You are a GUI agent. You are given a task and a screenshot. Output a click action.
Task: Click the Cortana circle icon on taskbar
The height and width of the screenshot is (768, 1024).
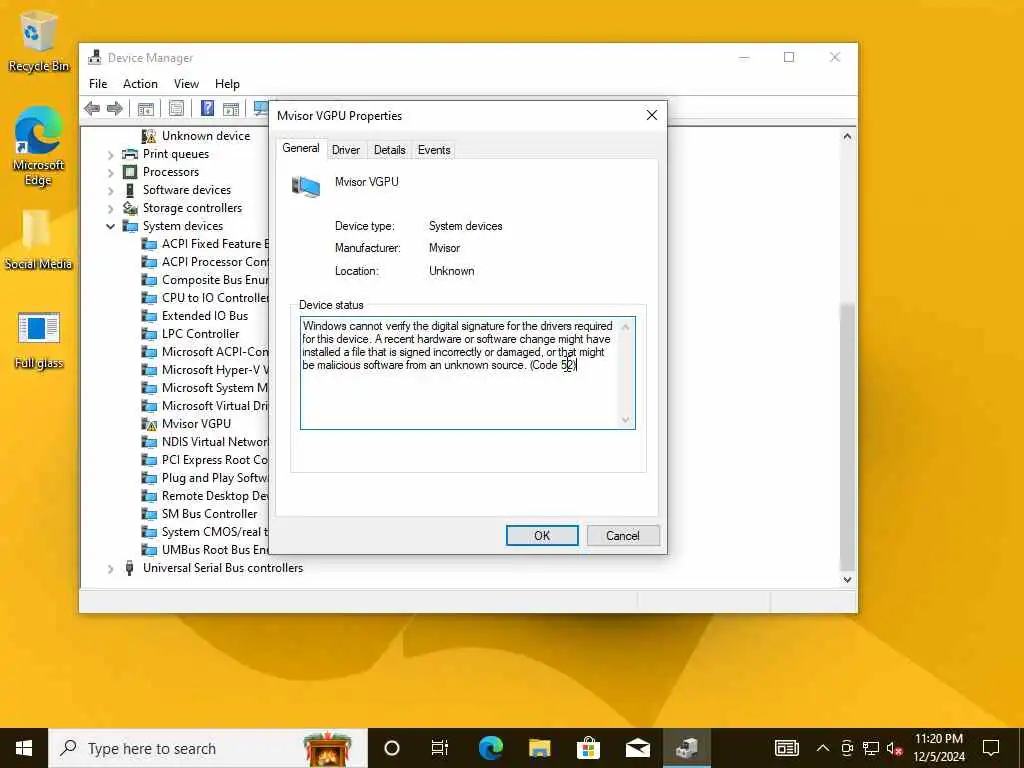point(392,748)
